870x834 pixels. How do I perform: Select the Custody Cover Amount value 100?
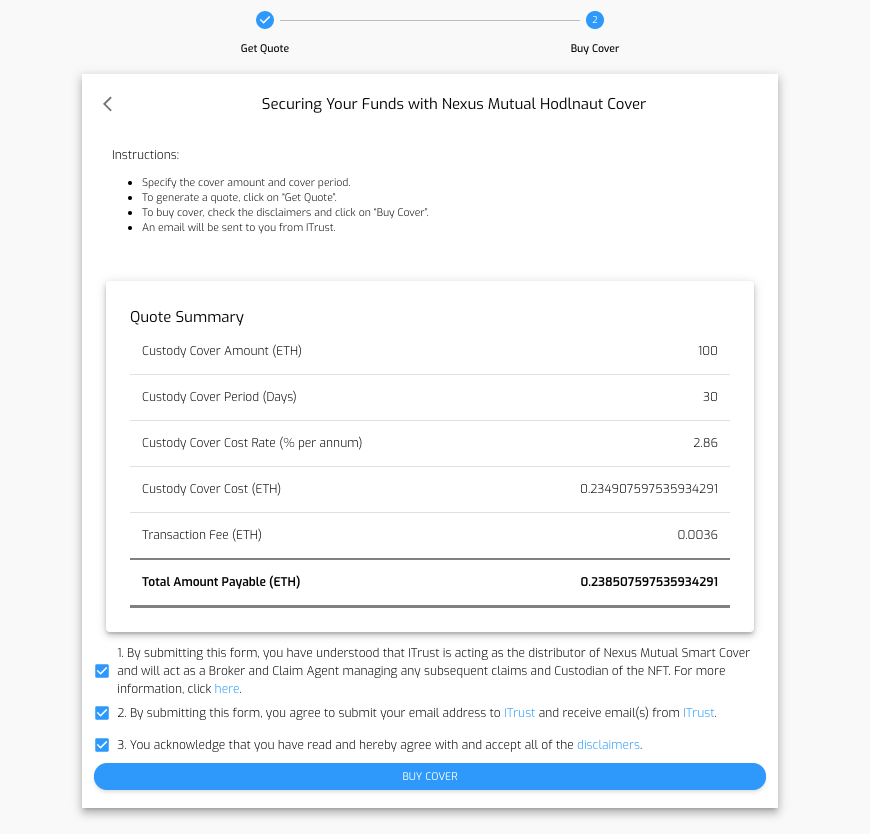pos(708,351)
